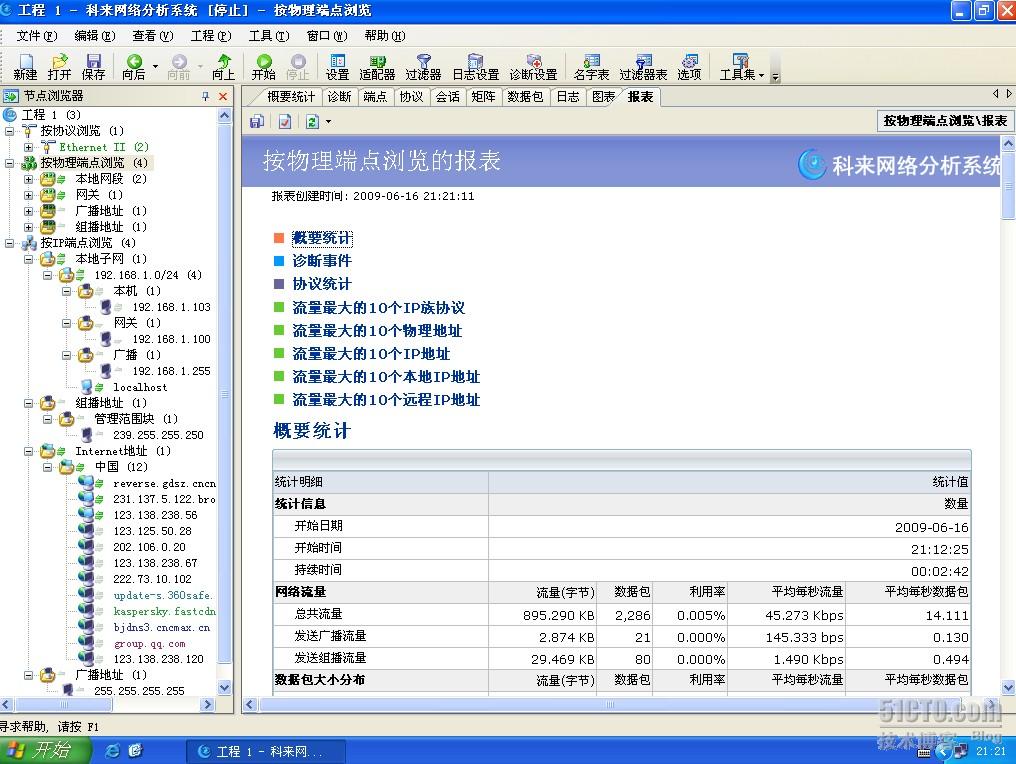Viewport: 1016px width, 764px height.
Task: Follow the 概要统计 report link
Action: (321, 238)
